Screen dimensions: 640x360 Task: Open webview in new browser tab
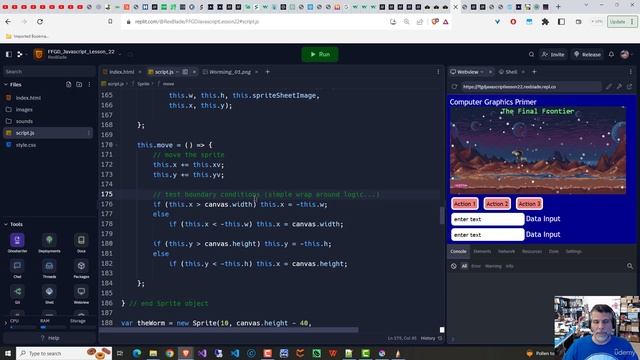click(x=629, y=87)
